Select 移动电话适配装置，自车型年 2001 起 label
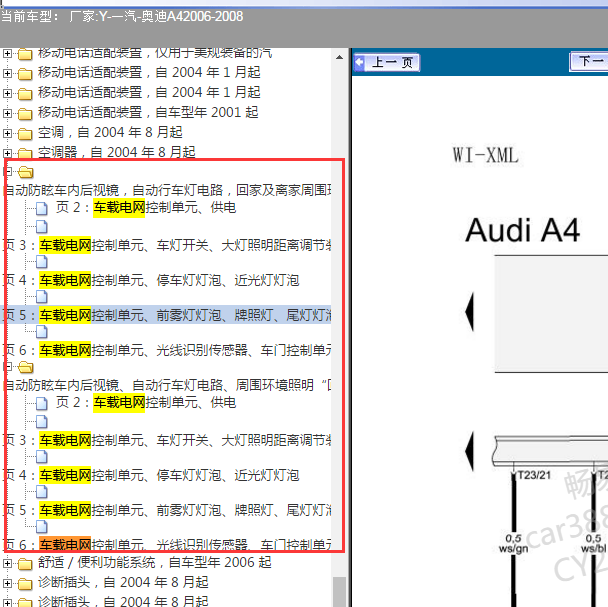The width and height of the screenshot is (608, 607). click(148, 112)
